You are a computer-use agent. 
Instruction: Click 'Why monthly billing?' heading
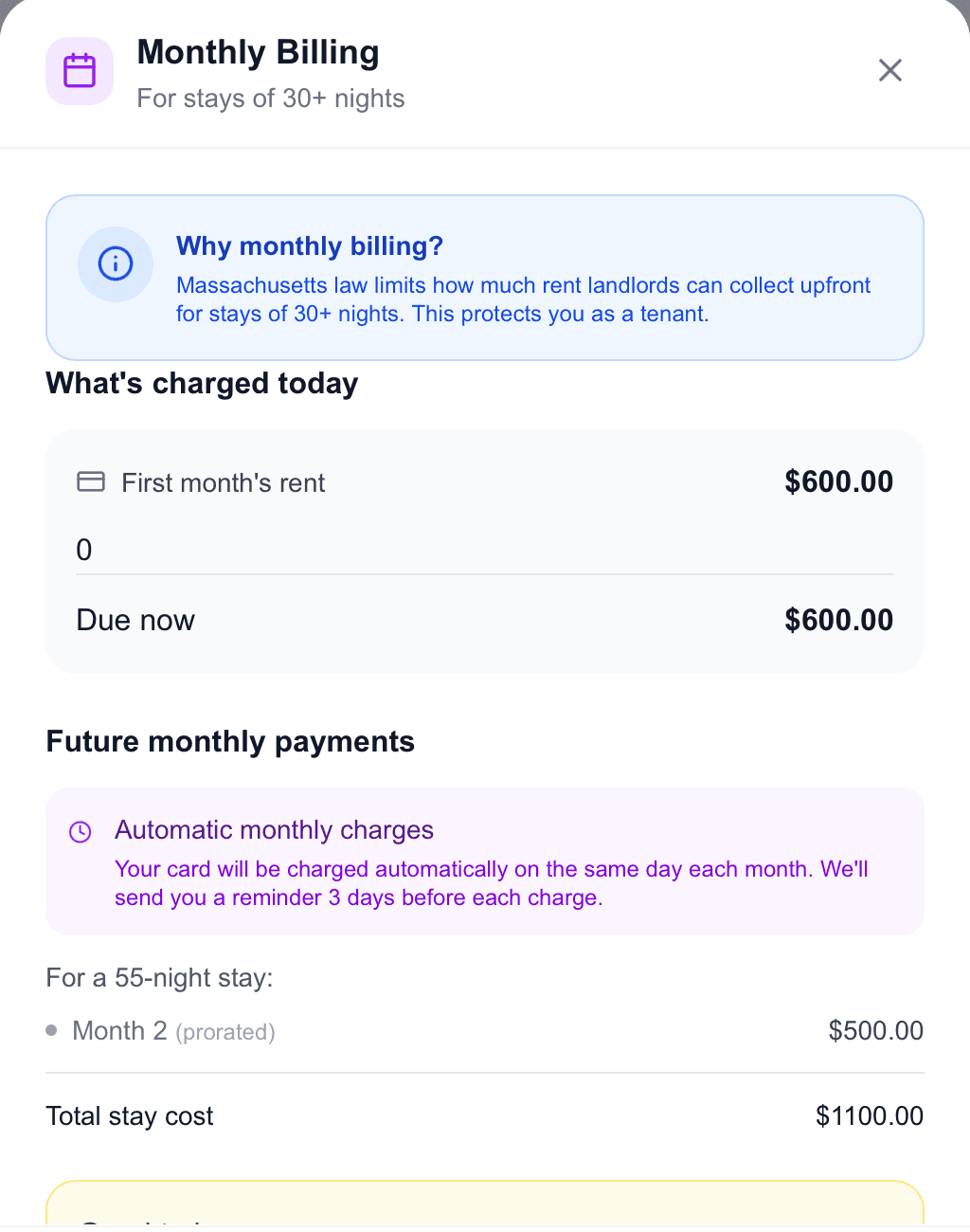click(309, 246)
